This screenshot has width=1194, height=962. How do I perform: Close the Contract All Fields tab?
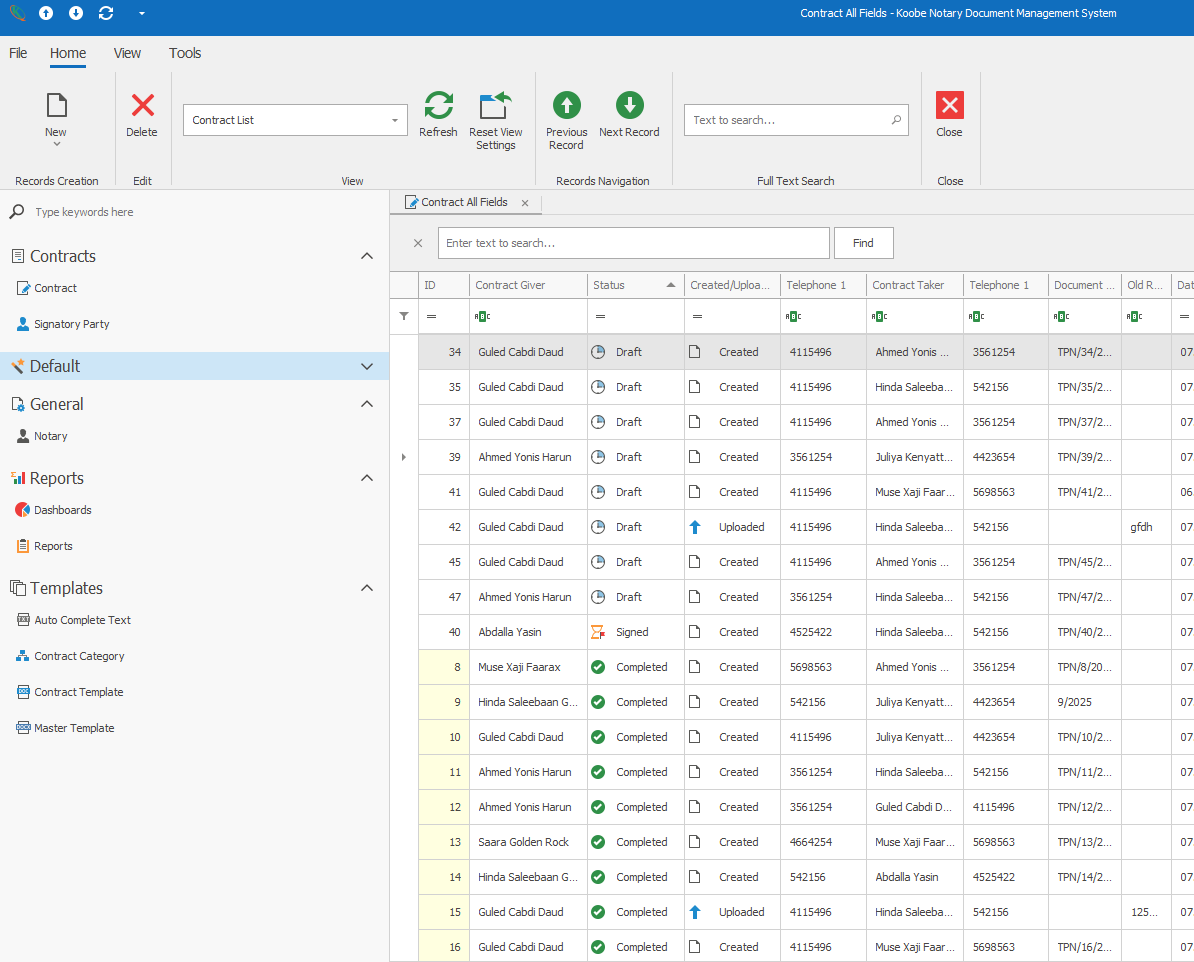coord(525,203)
